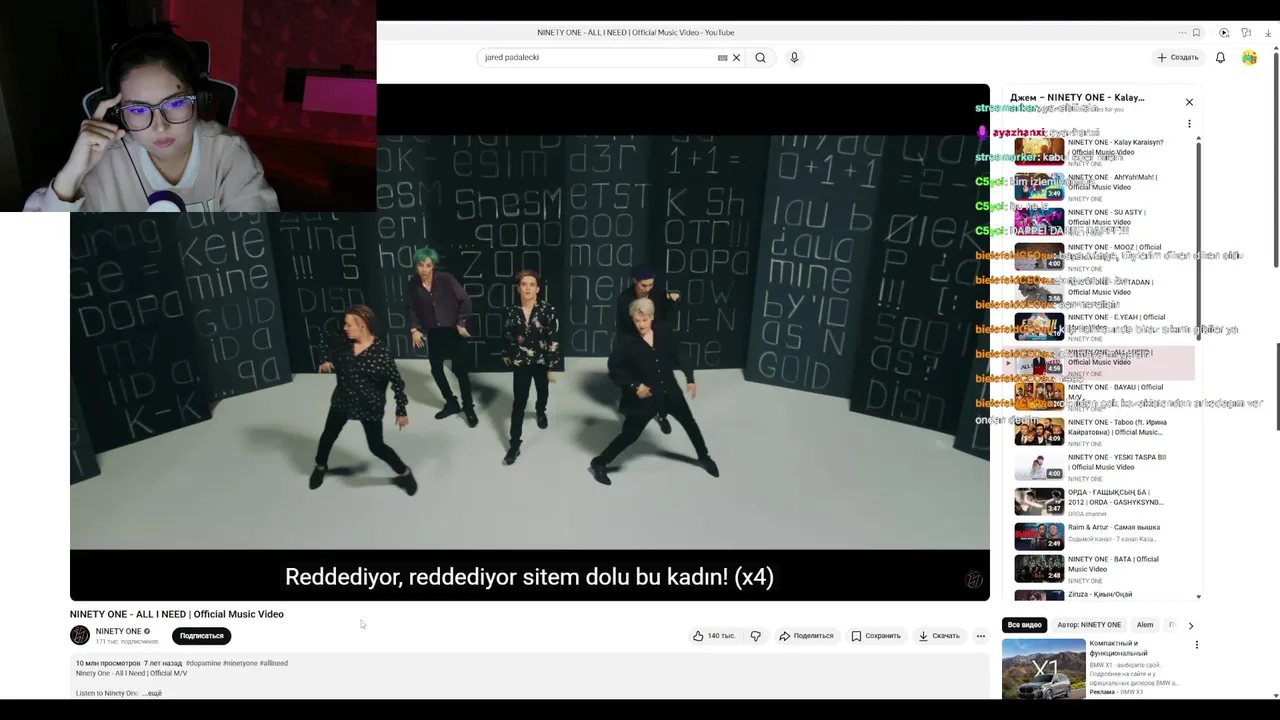
Task: Show more filter chips with right arrow
Action: [x=1190, y=625]
